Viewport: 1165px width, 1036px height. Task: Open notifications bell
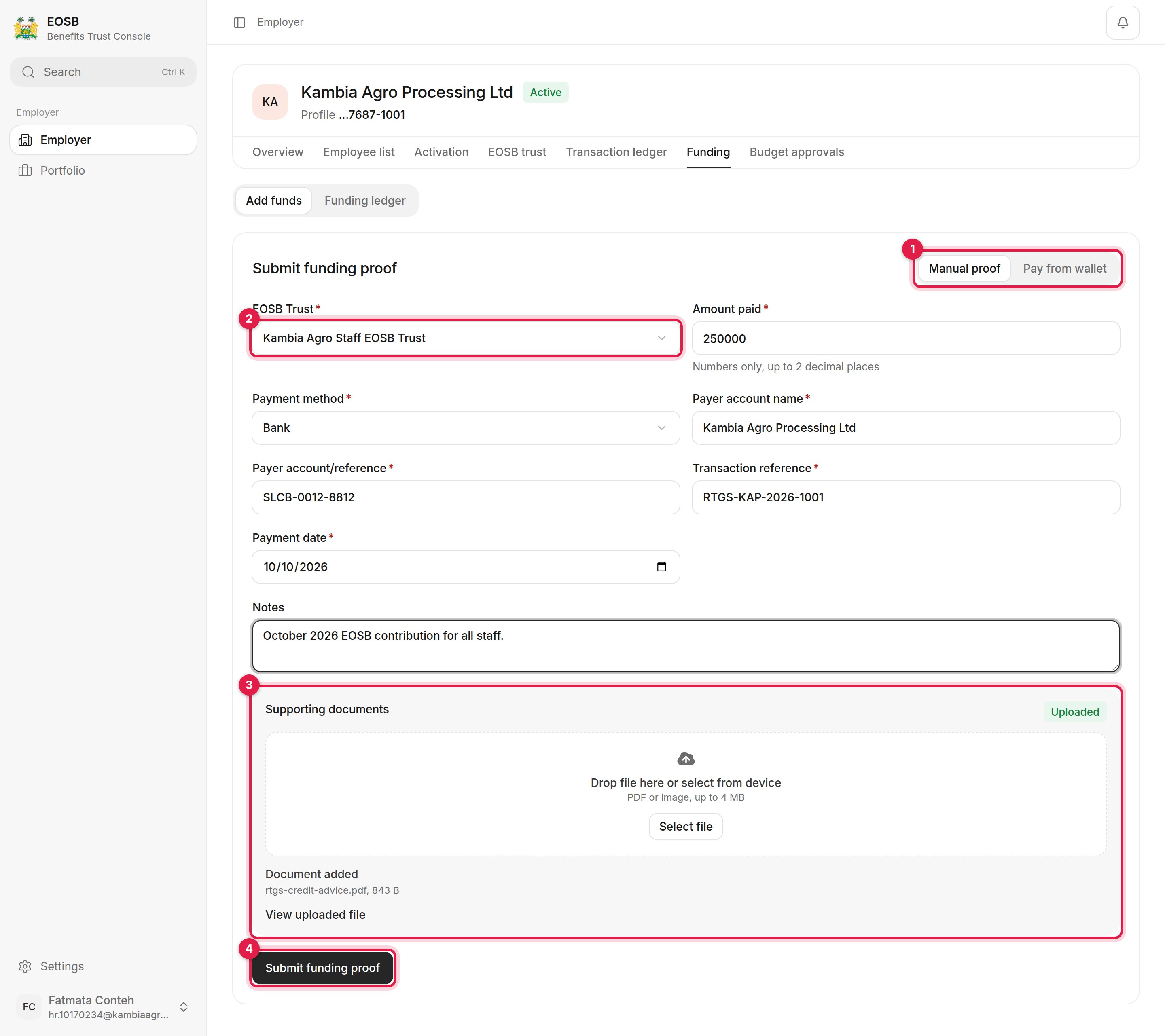click(1122, 22)
